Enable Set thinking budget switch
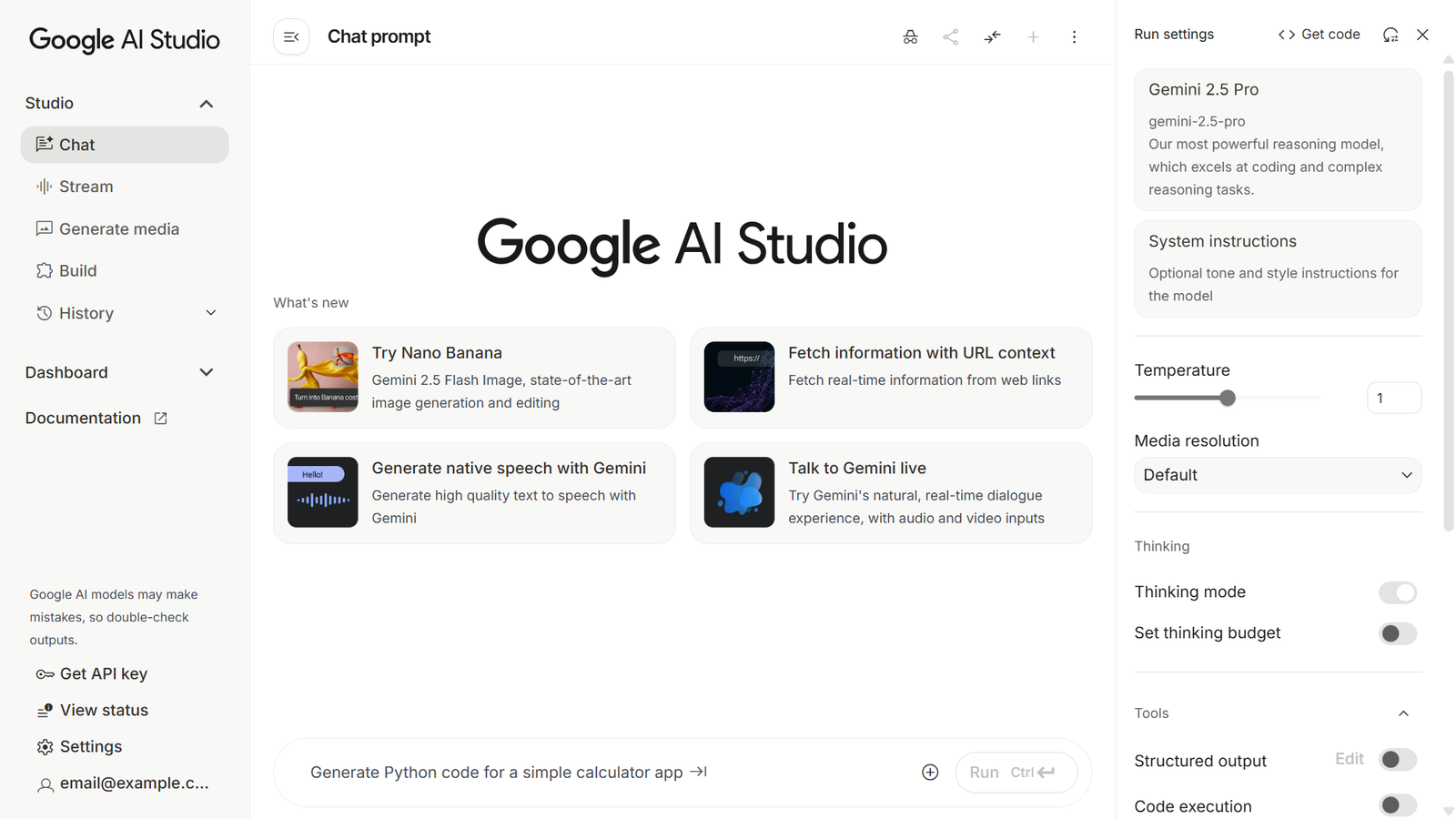The height and width of the screenshot is (819, 1456). coord(1398,633)
